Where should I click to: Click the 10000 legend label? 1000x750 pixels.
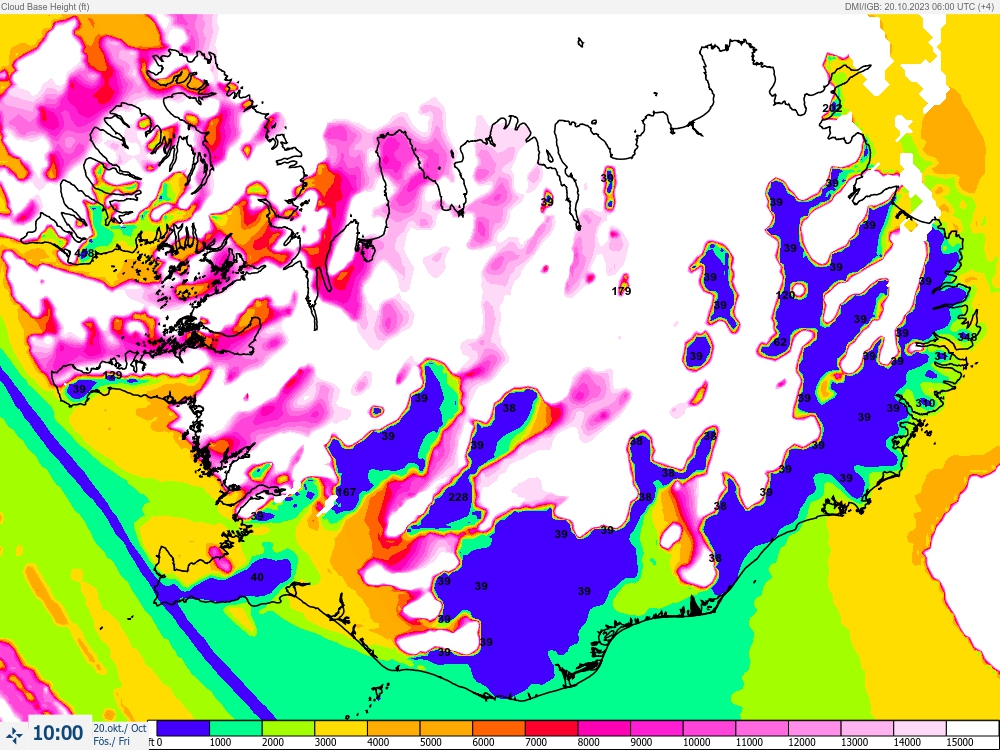click(696, 742)
